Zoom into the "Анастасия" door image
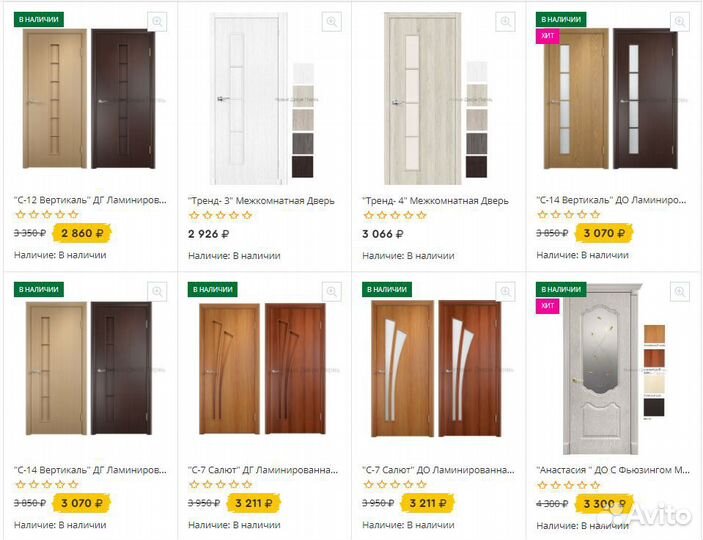Image resolution: width=703 pixels, height=540 pixels. [680, 291]
